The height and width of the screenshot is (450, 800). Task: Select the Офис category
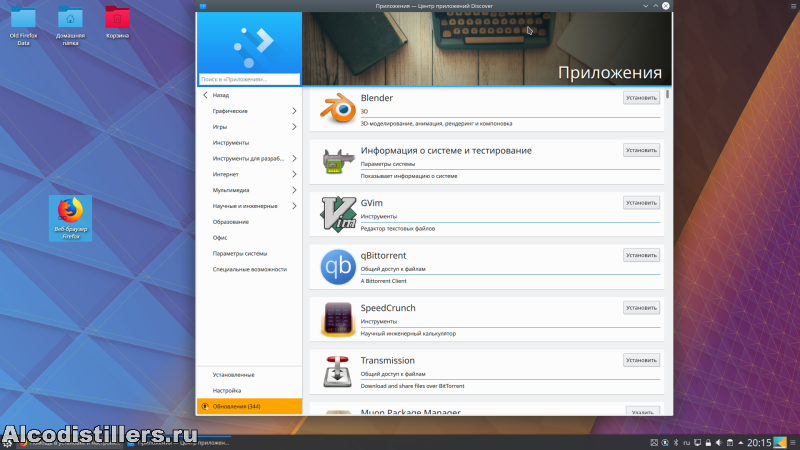[x=249, y=237]
